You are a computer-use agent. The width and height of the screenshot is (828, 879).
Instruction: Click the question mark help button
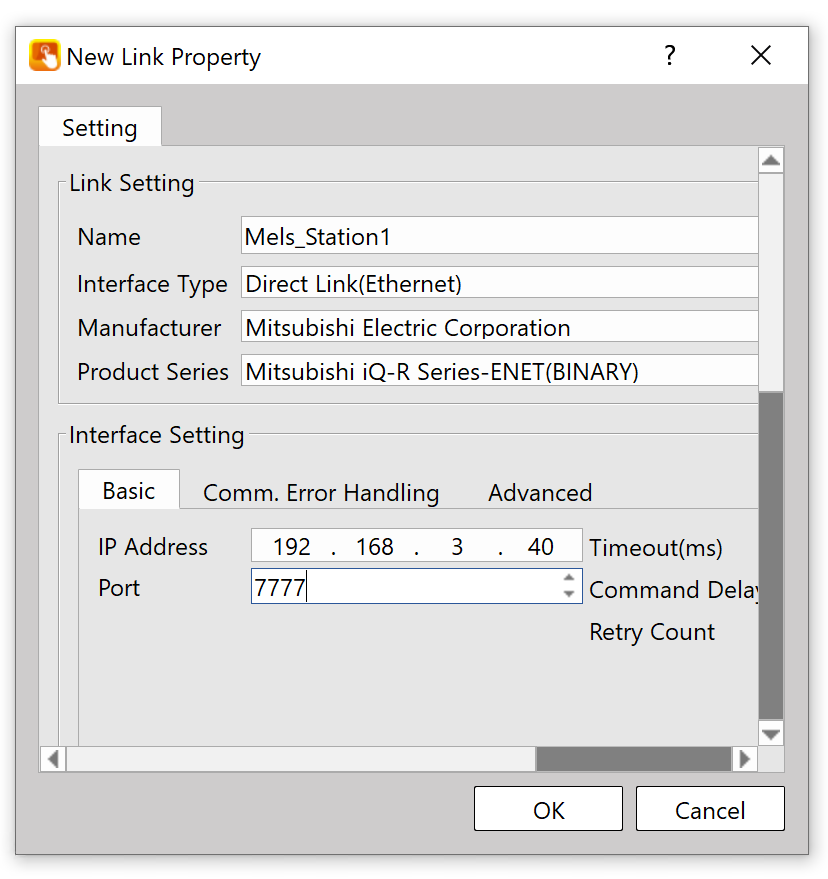670,56
